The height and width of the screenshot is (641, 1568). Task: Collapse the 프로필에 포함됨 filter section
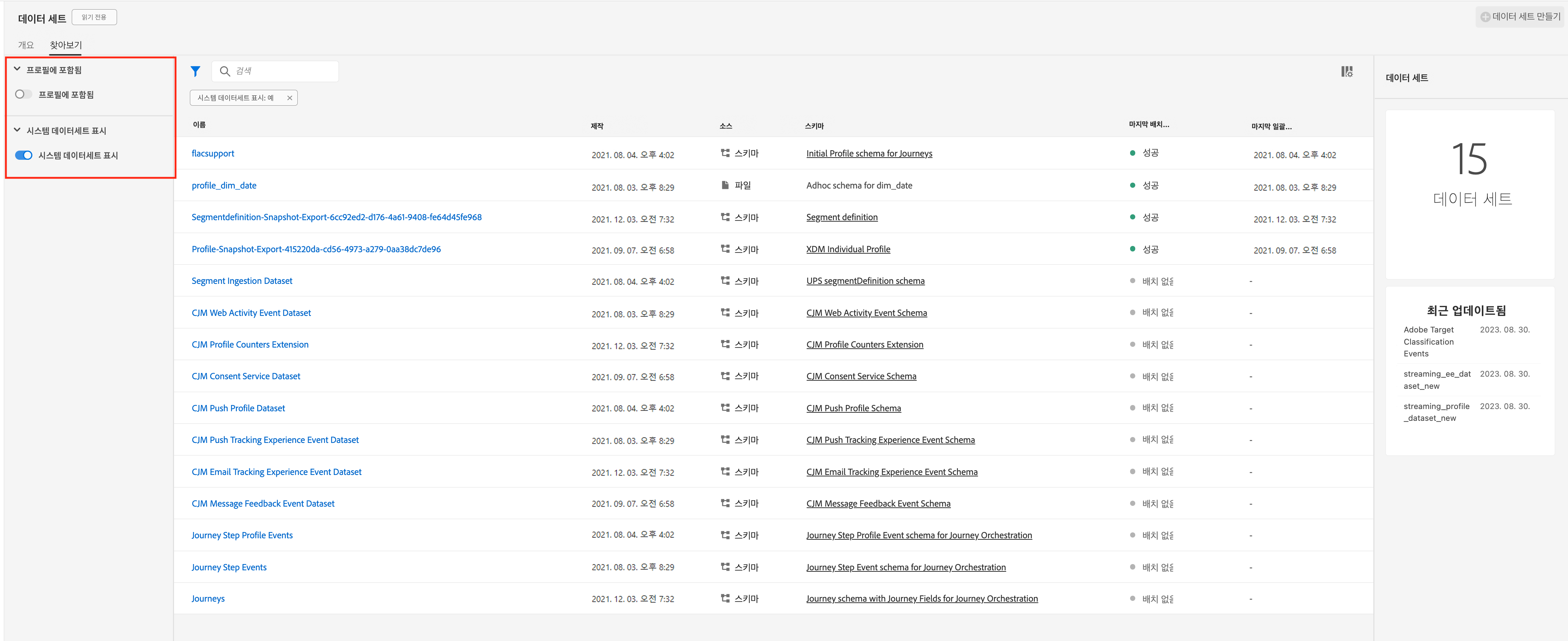point(17,69)
